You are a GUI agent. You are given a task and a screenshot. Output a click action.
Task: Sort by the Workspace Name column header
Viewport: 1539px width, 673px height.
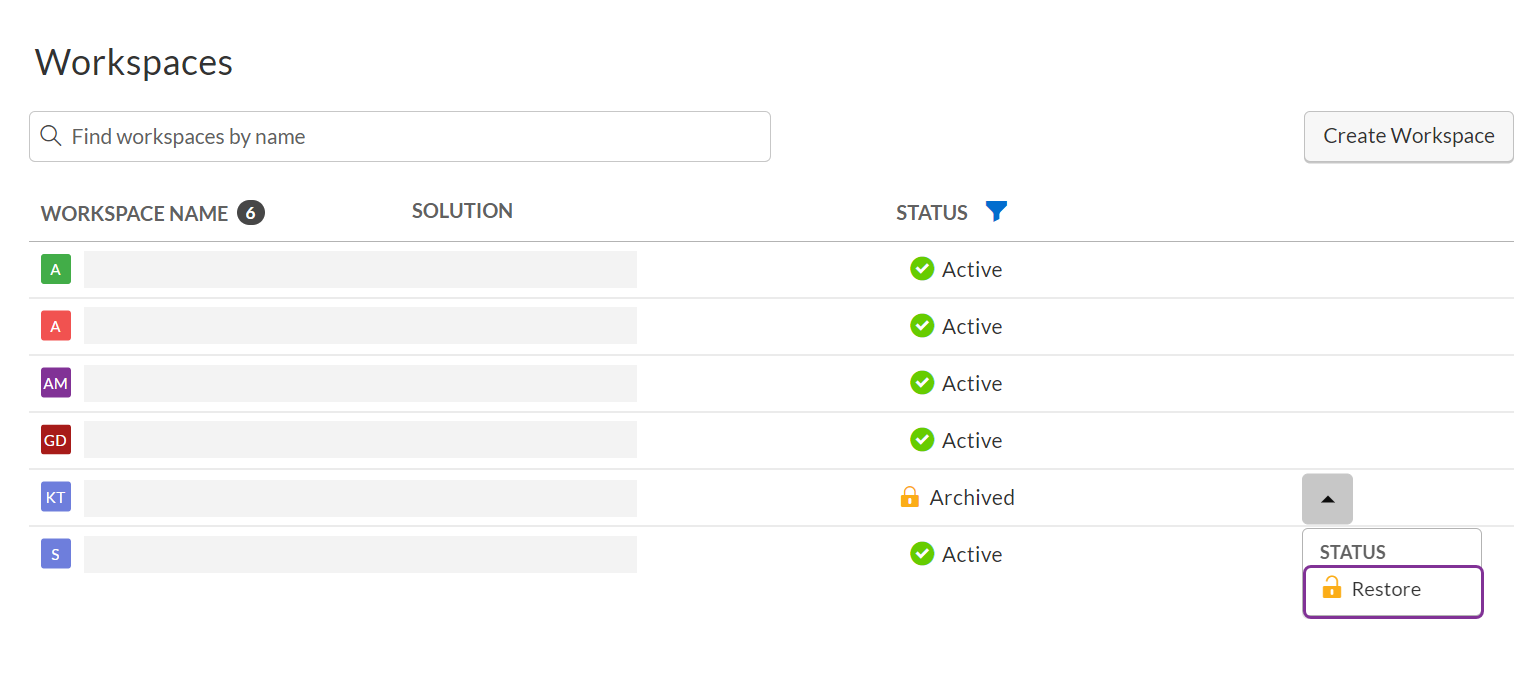coord(133,213)
